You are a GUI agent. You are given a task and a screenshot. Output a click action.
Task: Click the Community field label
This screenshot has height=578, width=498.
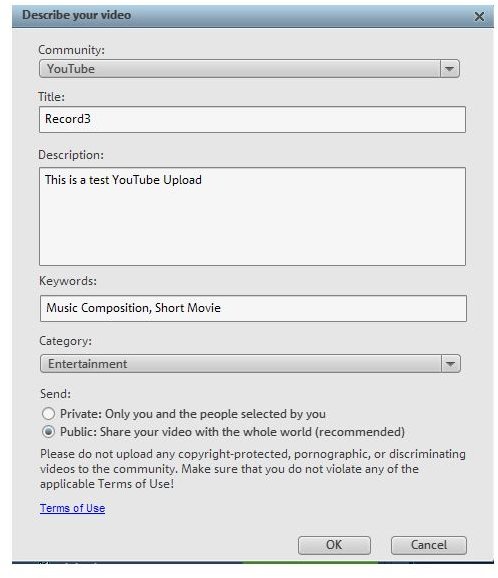pos(72,50)
